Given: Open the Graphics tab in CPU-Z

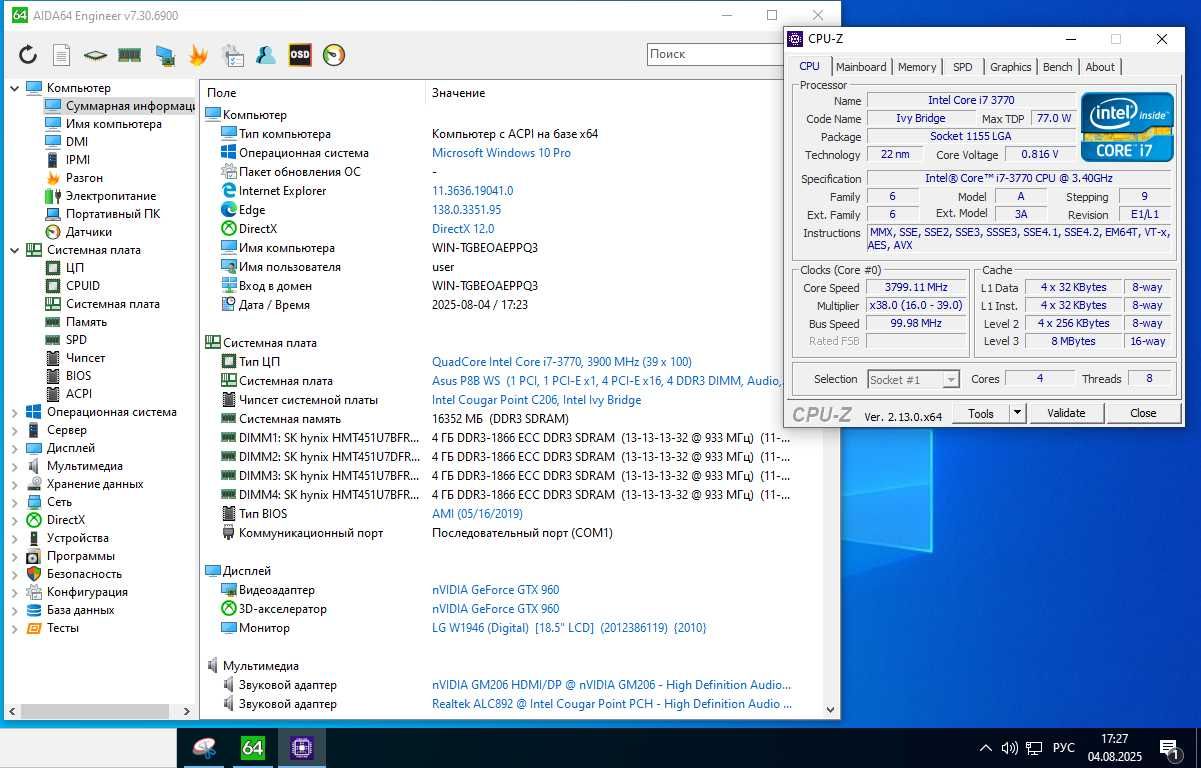Looking at the screenshot, I should 1010,67.
